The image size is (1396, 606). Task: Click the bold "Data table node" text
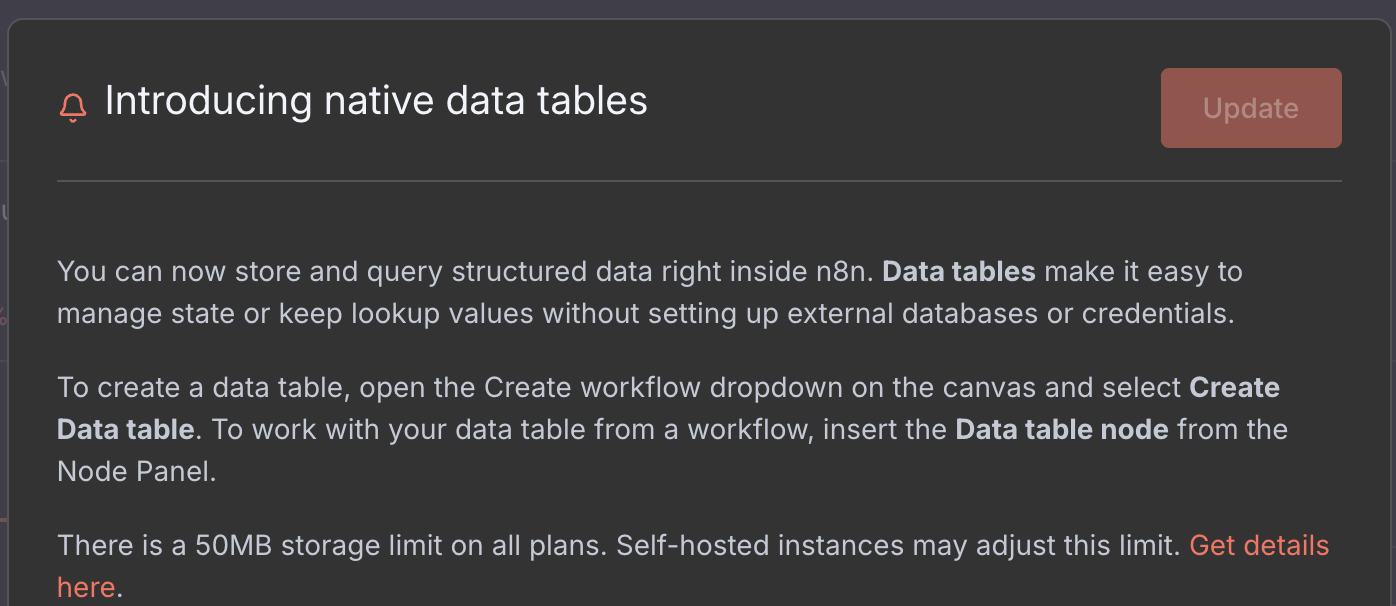[1061, 430]
